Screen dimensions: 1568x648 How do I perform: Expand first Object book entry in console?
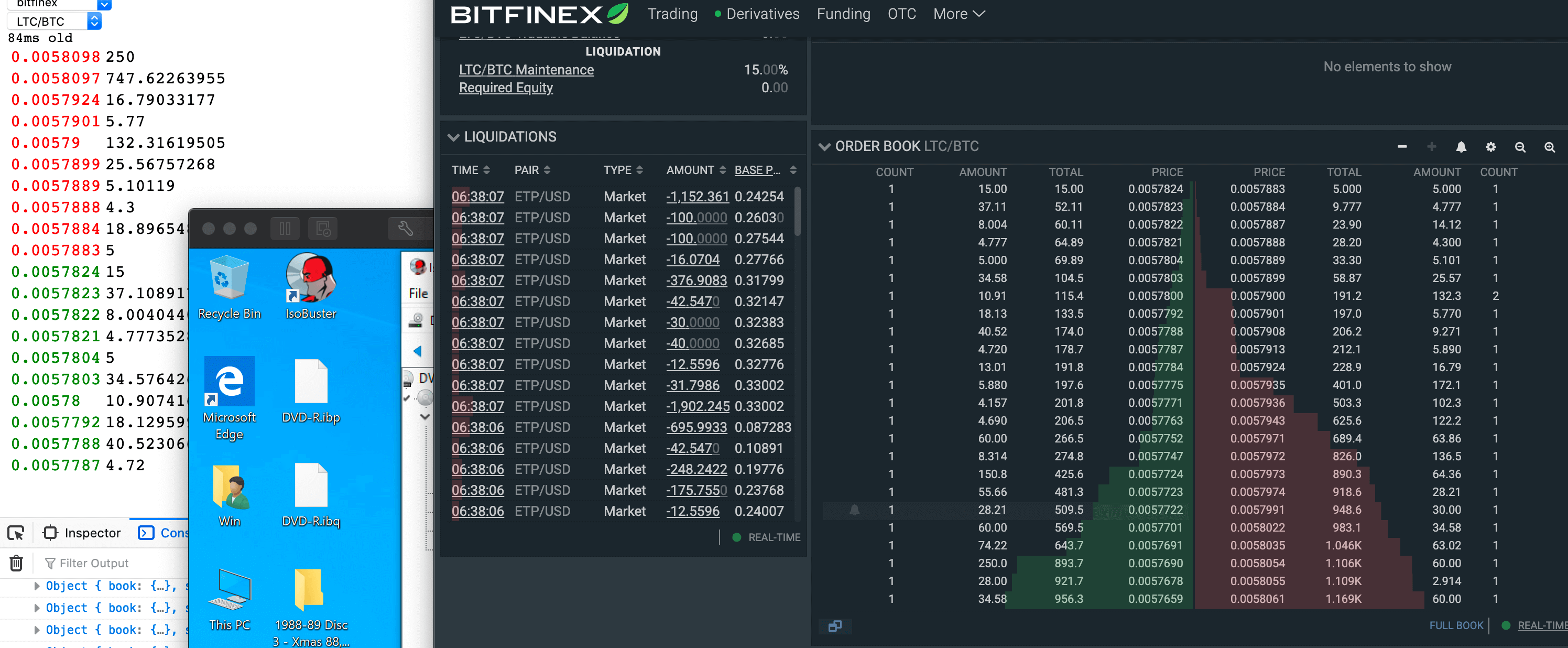coord(37,586)
